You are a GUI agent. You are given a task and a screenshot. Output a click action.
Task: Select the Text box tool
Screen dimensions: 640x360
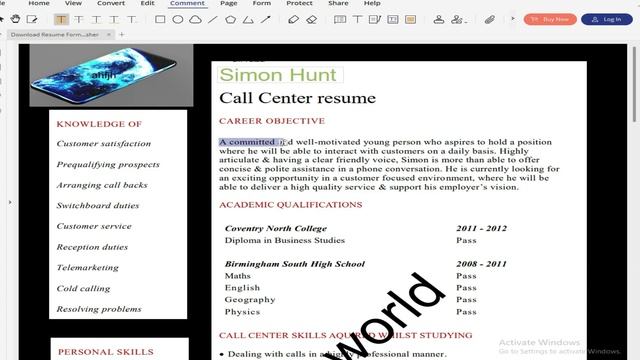click(x=393, y=19)
